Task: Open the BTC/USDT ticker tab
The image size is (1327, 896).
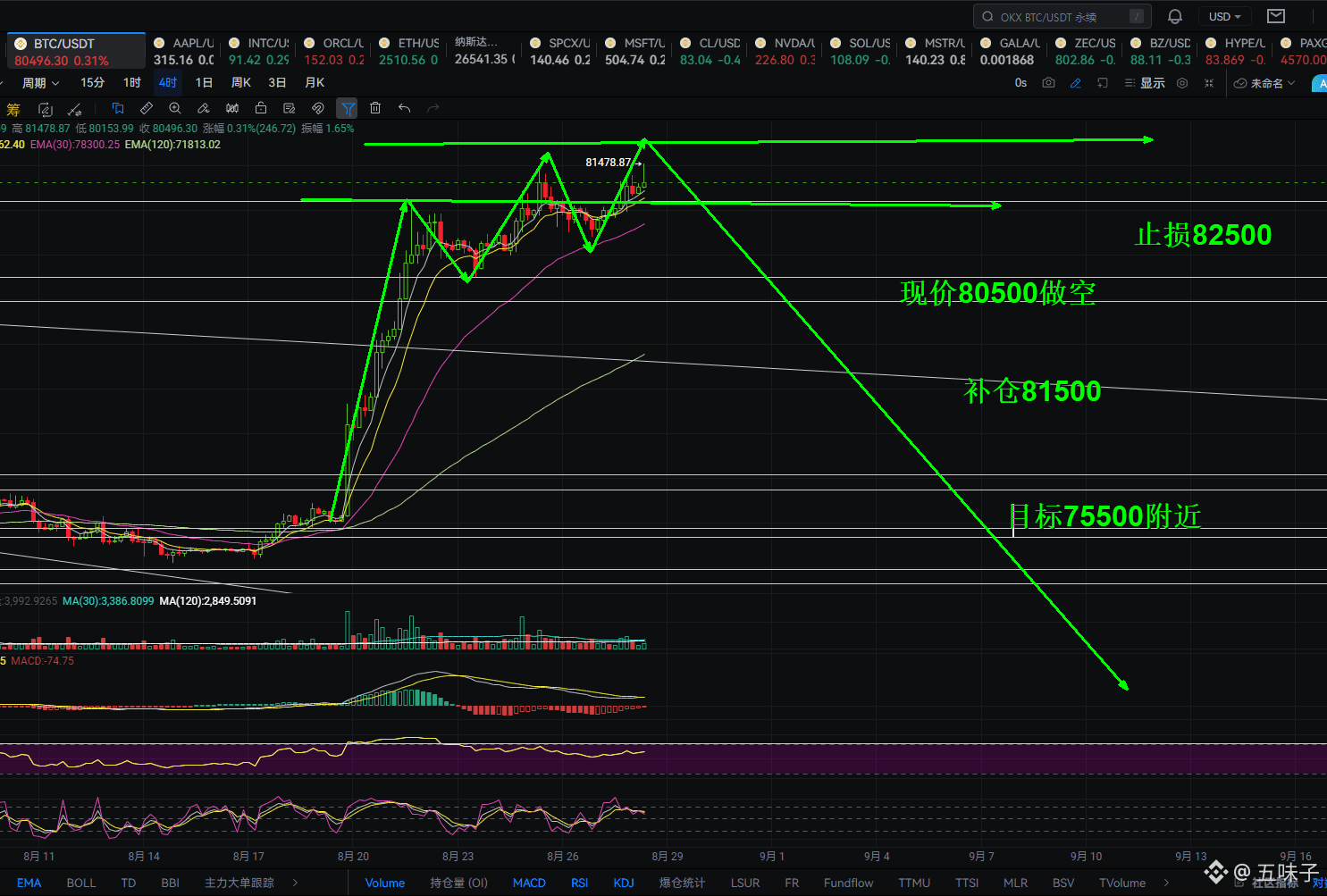Action: point(76,51)
